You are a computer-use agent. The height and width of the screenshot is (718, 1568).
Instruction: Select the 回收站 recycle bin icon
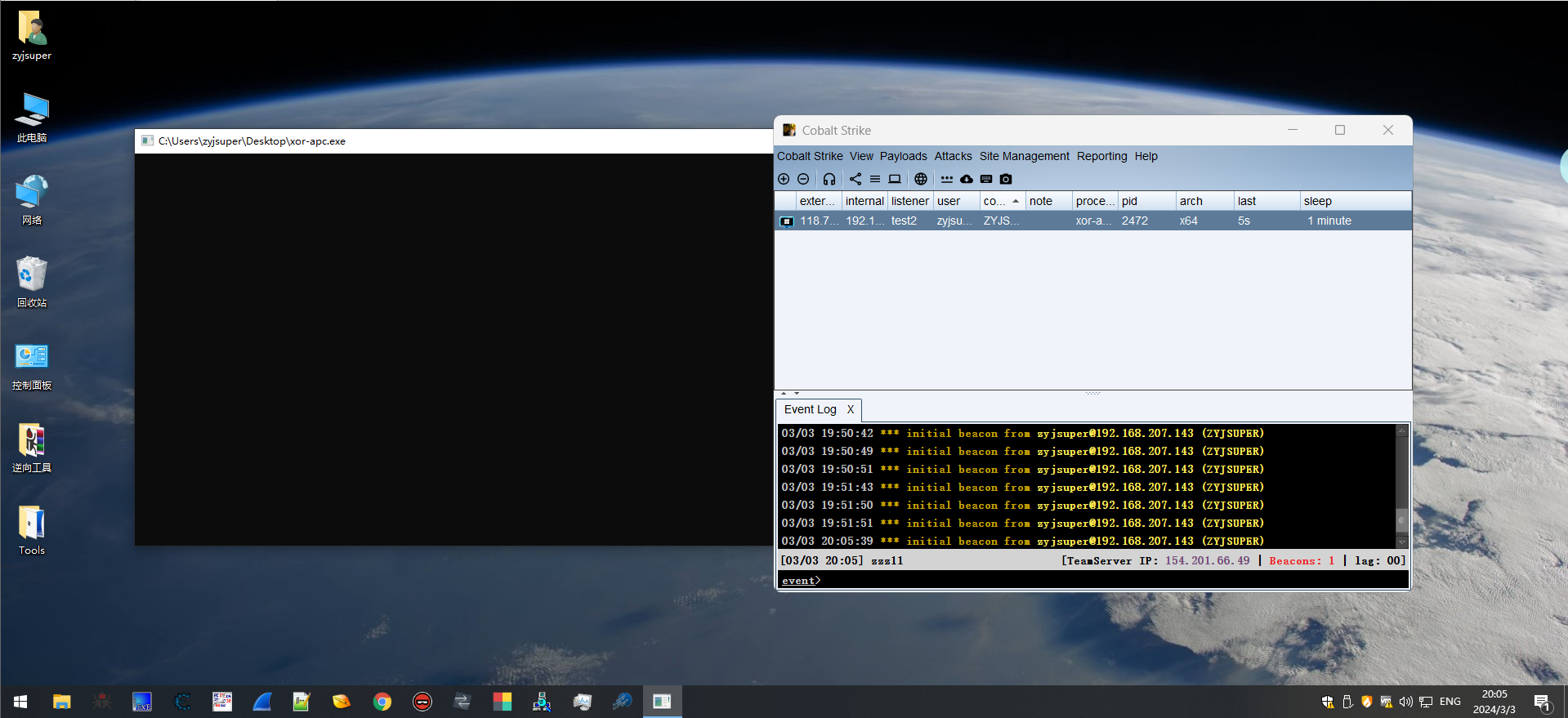tap(32, 283)
